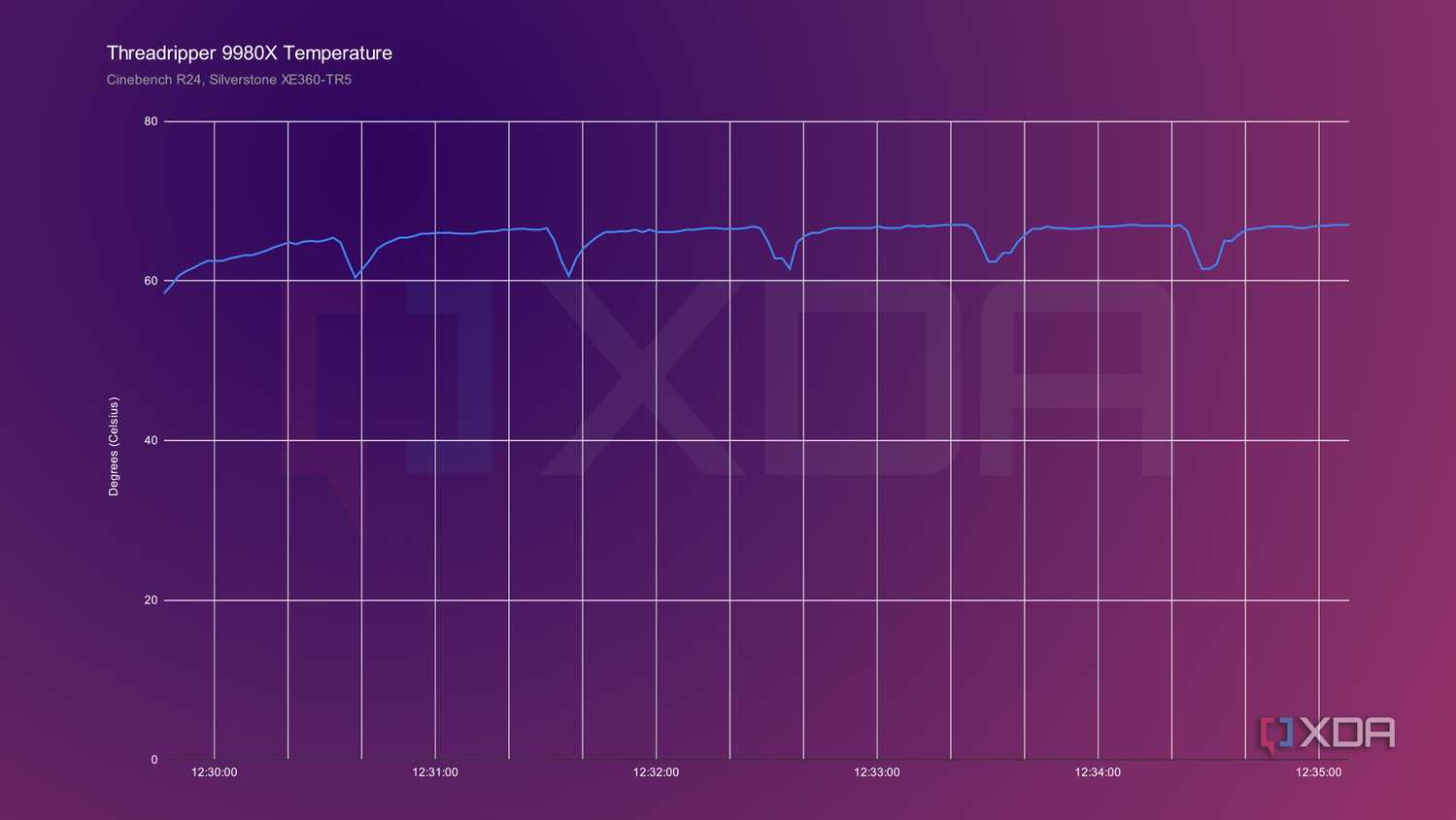Click the x-axis time label 12:34:00
The width and height of the screenshot is (1456, 820).
click(x=1098, y=772)
